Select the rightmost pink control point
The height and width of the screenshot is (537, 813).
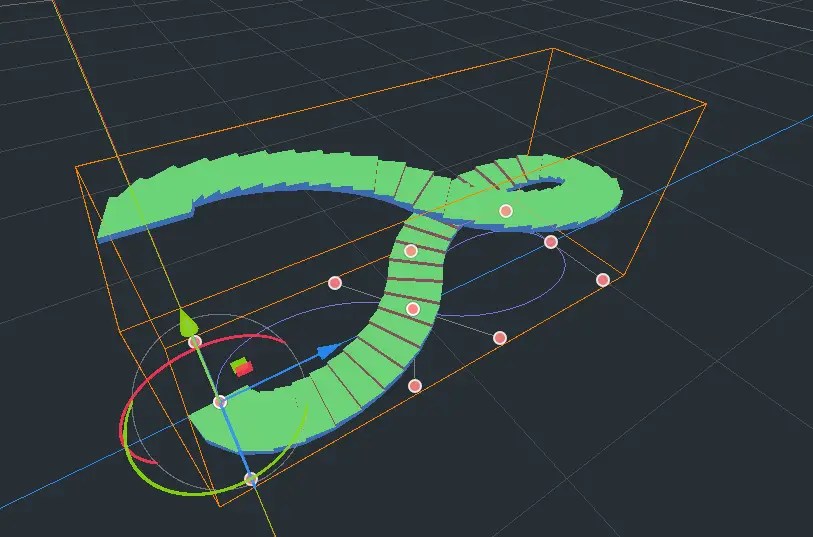[603, 280]
